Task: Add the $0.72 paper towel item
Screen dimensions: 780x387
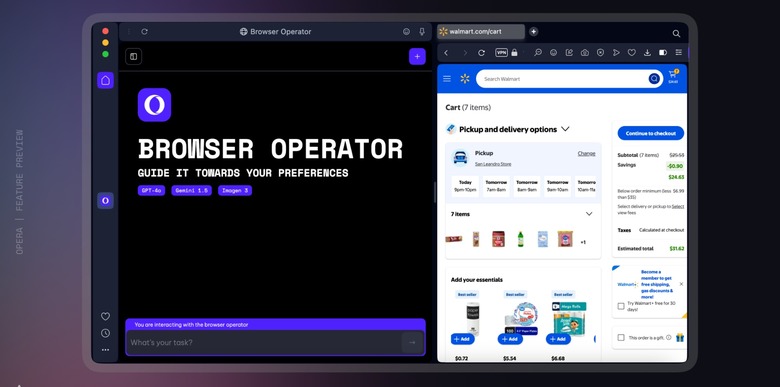Action: (463, 339)
